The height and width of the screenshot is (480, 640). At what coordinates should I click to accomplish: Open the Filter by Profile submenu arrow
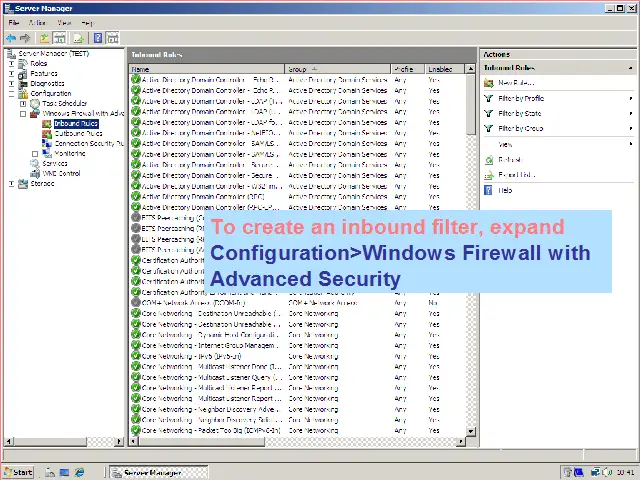[631, 98]
